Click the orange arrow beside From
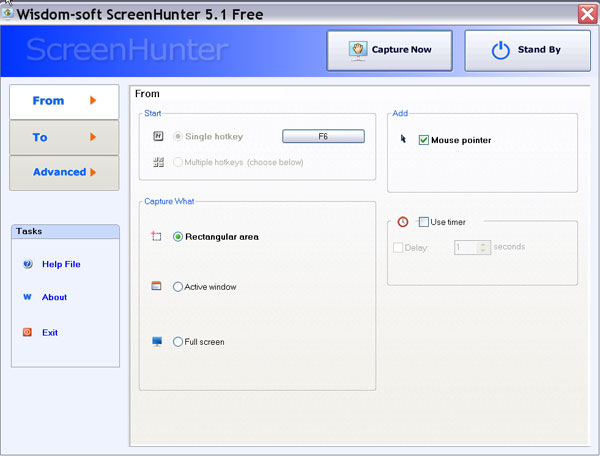 click(x=93, y=100)
